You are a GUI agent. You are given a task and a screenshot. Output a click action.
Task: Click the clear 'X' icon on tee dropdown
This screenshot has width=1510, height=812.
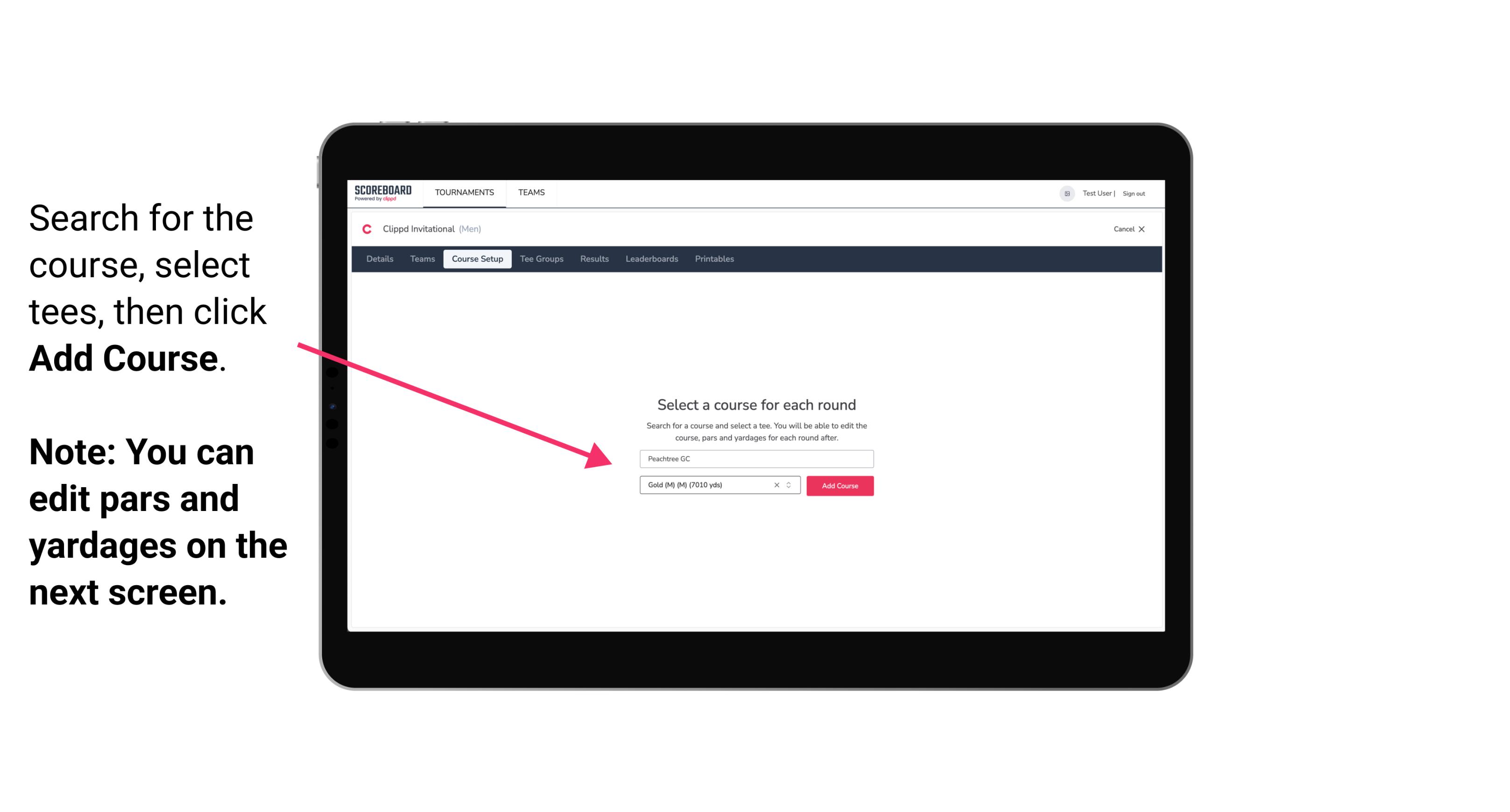coord(776,485)
